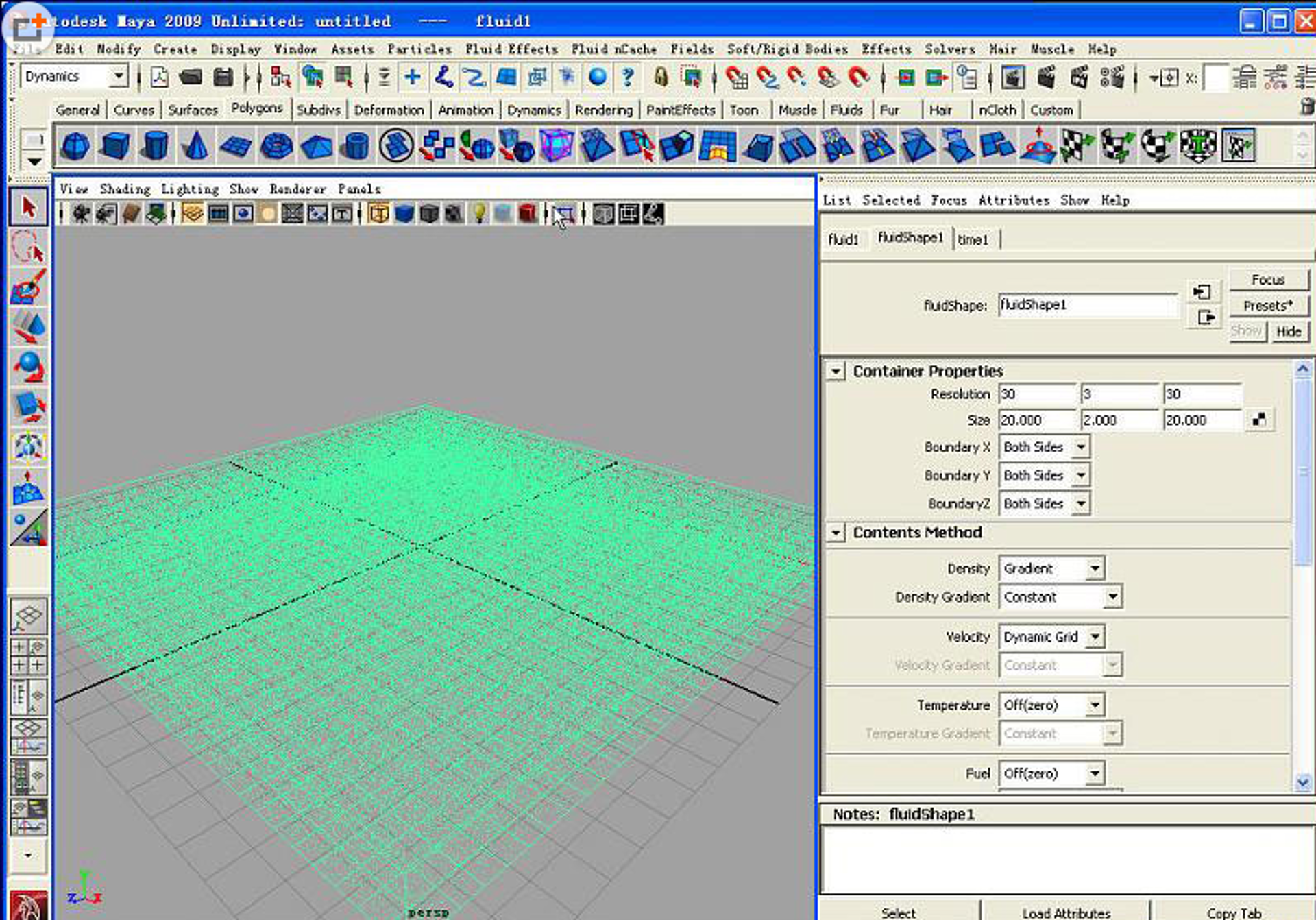This screenshot has height=920, width=1316.
Task: Toggle the Four View layout button
Action: coord(28,656)
